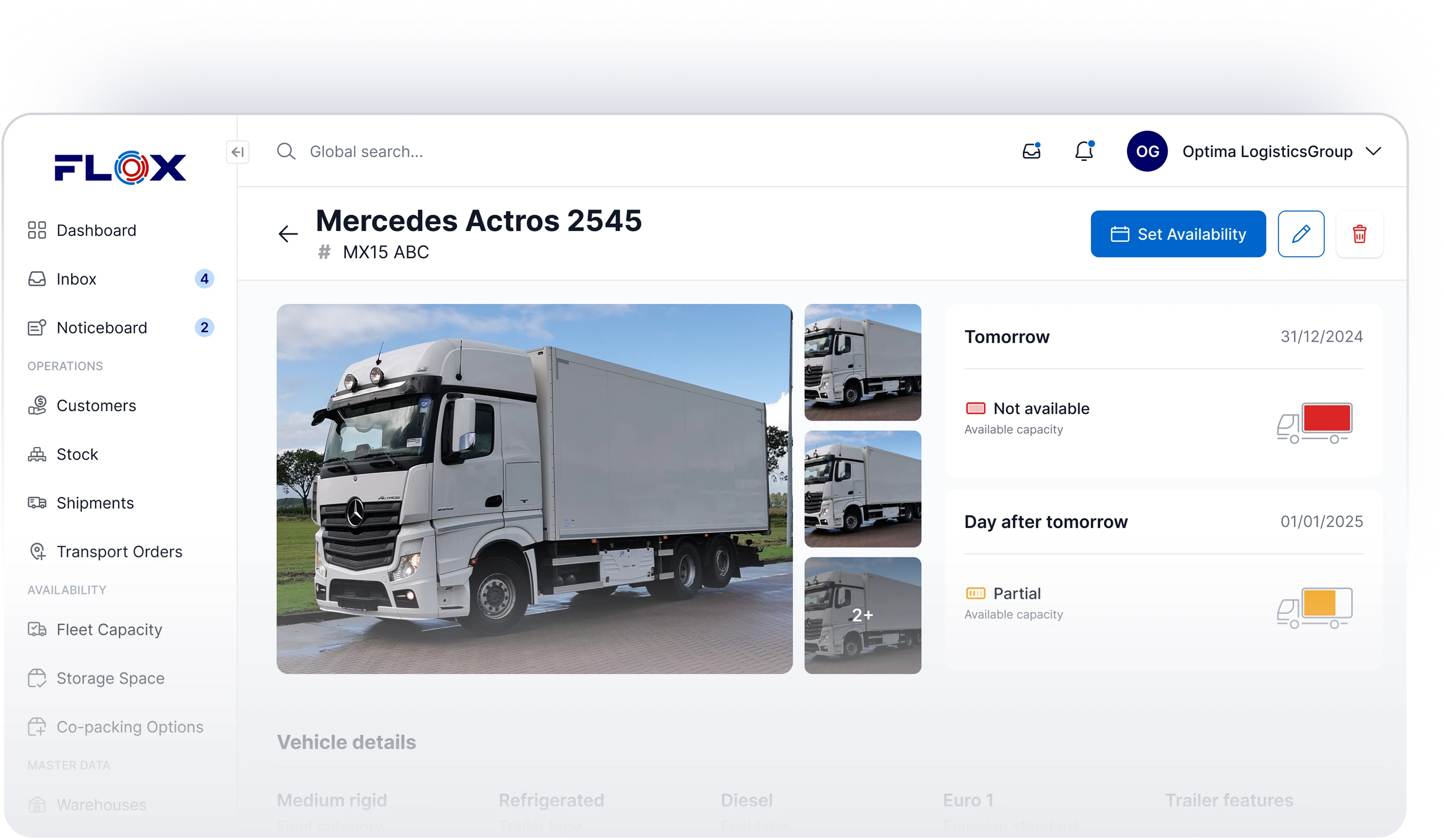Viewport: 1444px width, 840px height.
Task: Click the Day after tomorrow heading
Action: [x=1046, y=522]
